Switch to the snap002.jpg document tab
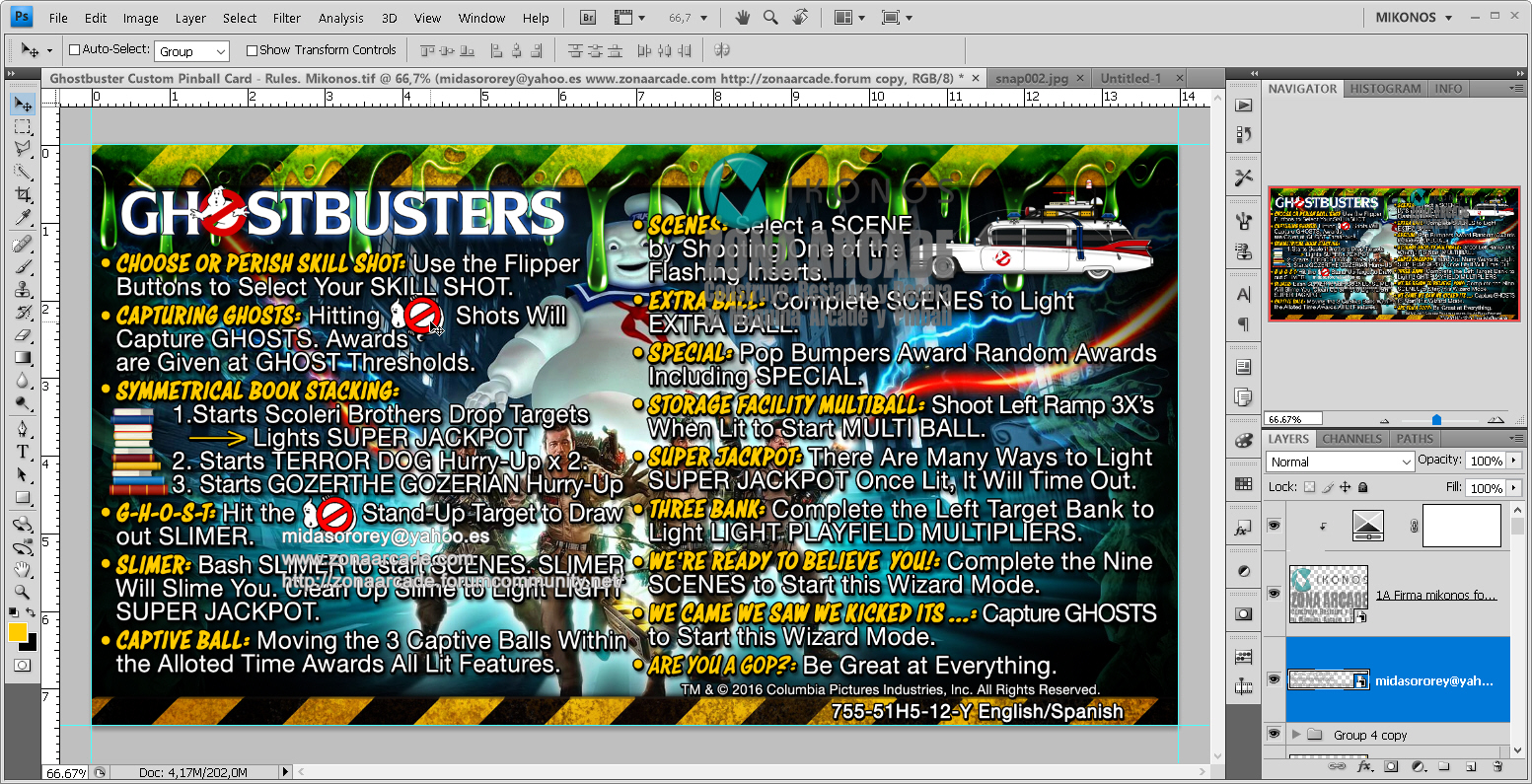 click(1032, 78)
